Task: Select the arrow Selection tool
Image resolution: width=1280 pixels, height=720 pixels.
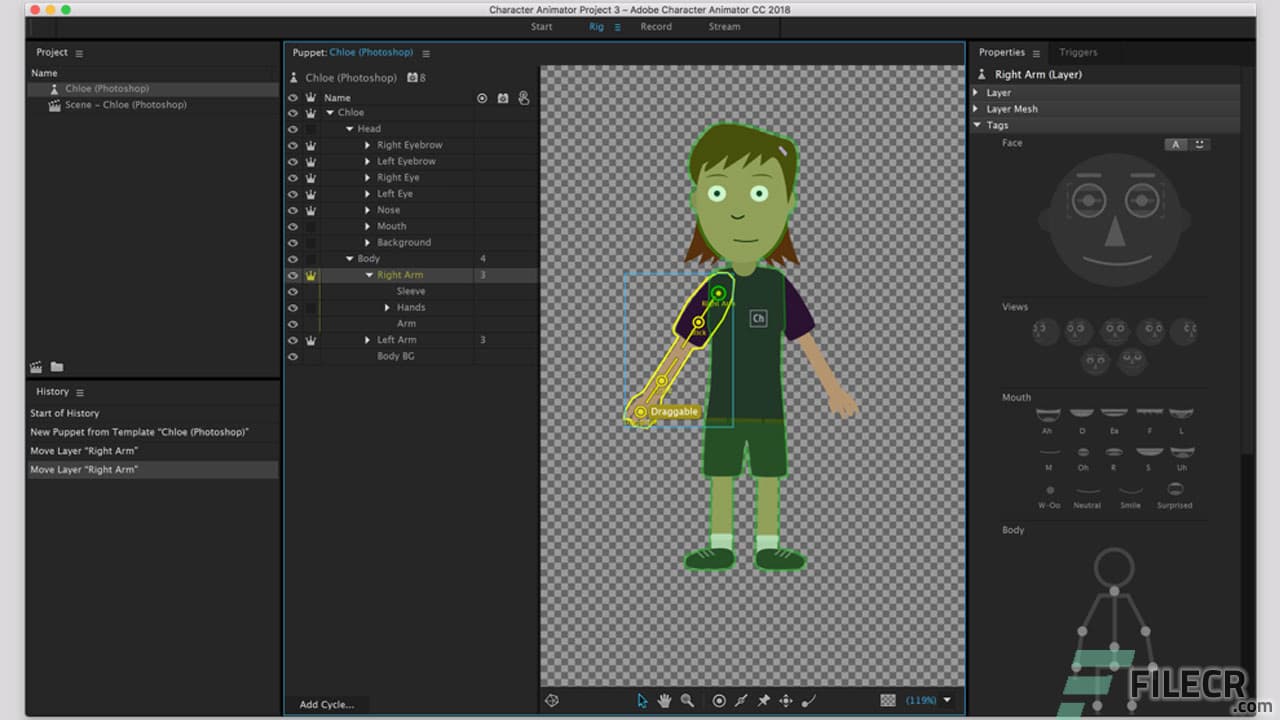Action: pyautogui.click(x=642, y=701)
